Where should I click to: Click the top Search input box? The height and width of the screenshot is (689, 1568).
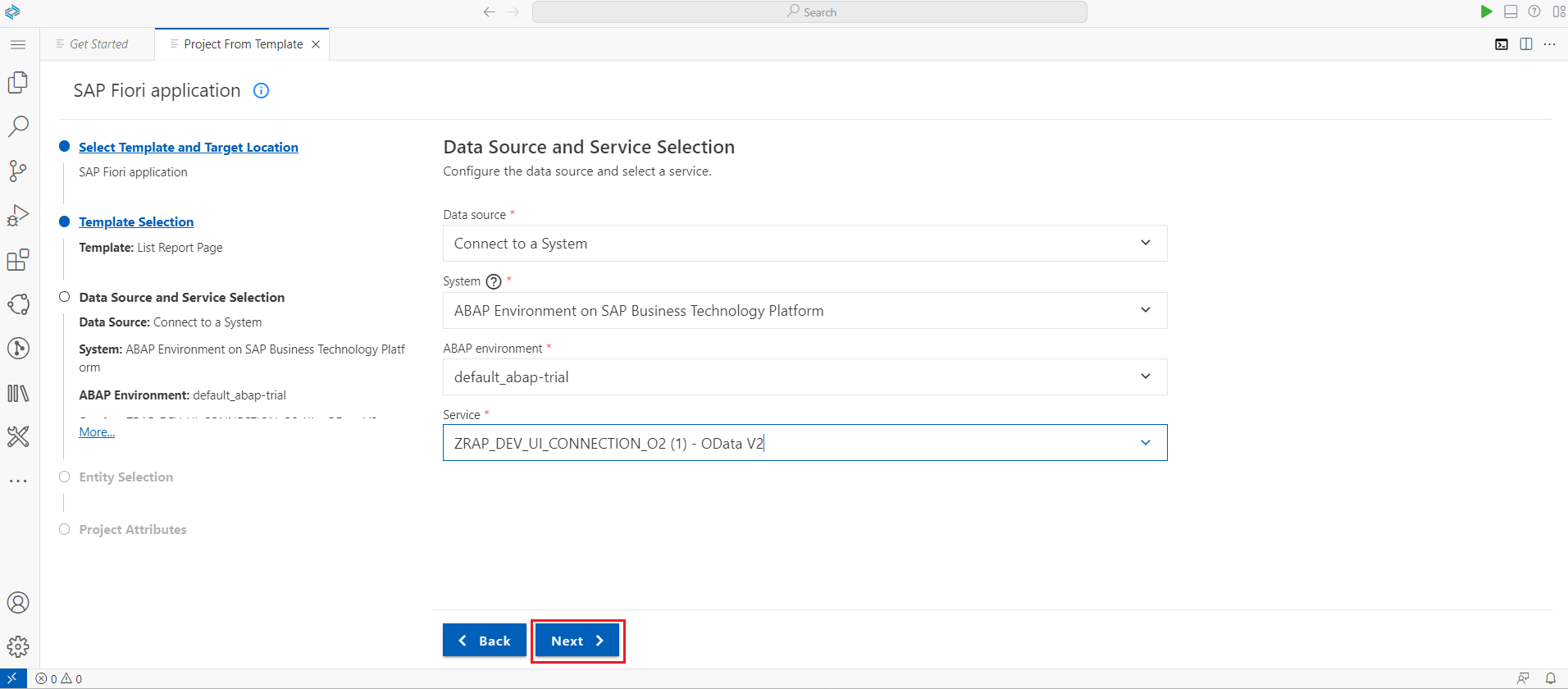pyautogui.click(x=809, y=11)
